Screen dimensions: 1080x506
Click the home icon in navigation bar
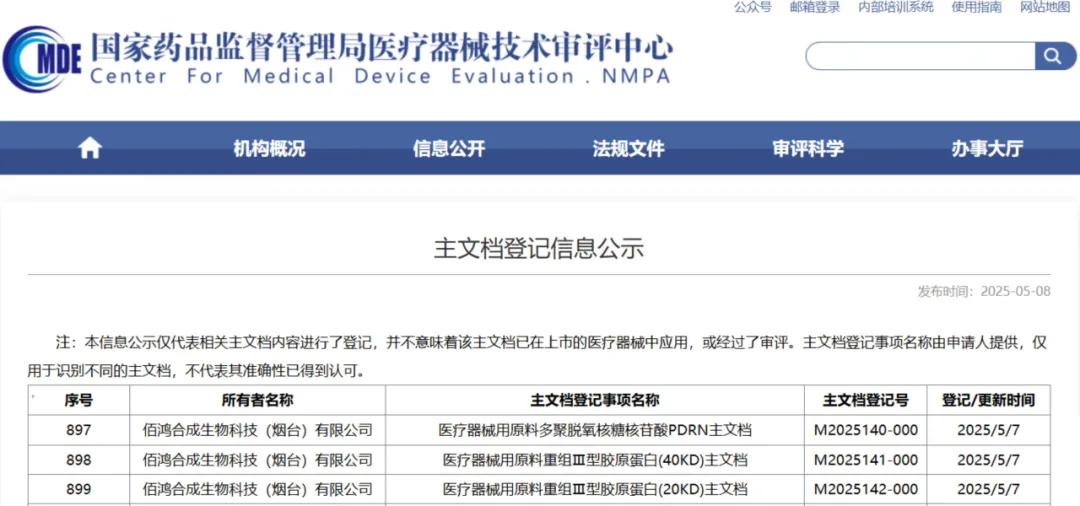click(x=90, y=148)
